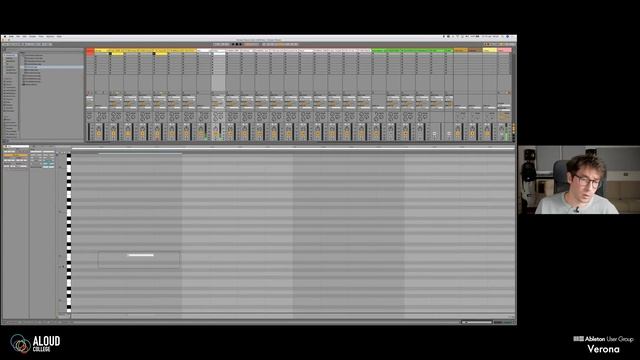Select the brown return track header
Screen dimensions: 640x360
(x=475, y=50)
